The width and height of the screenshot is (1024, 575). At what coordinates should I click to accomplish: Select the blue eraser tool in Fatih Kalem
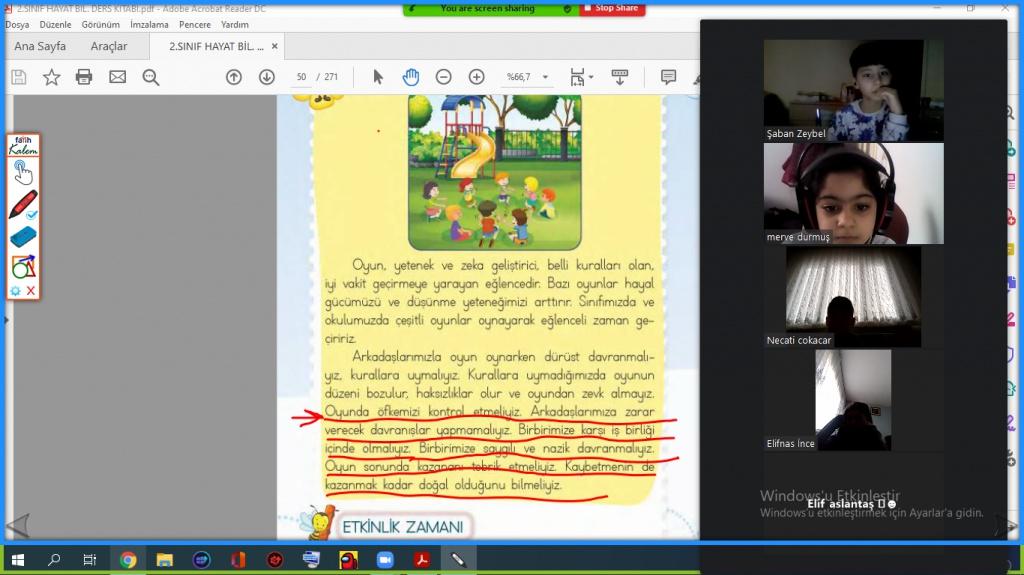[24, 237]
